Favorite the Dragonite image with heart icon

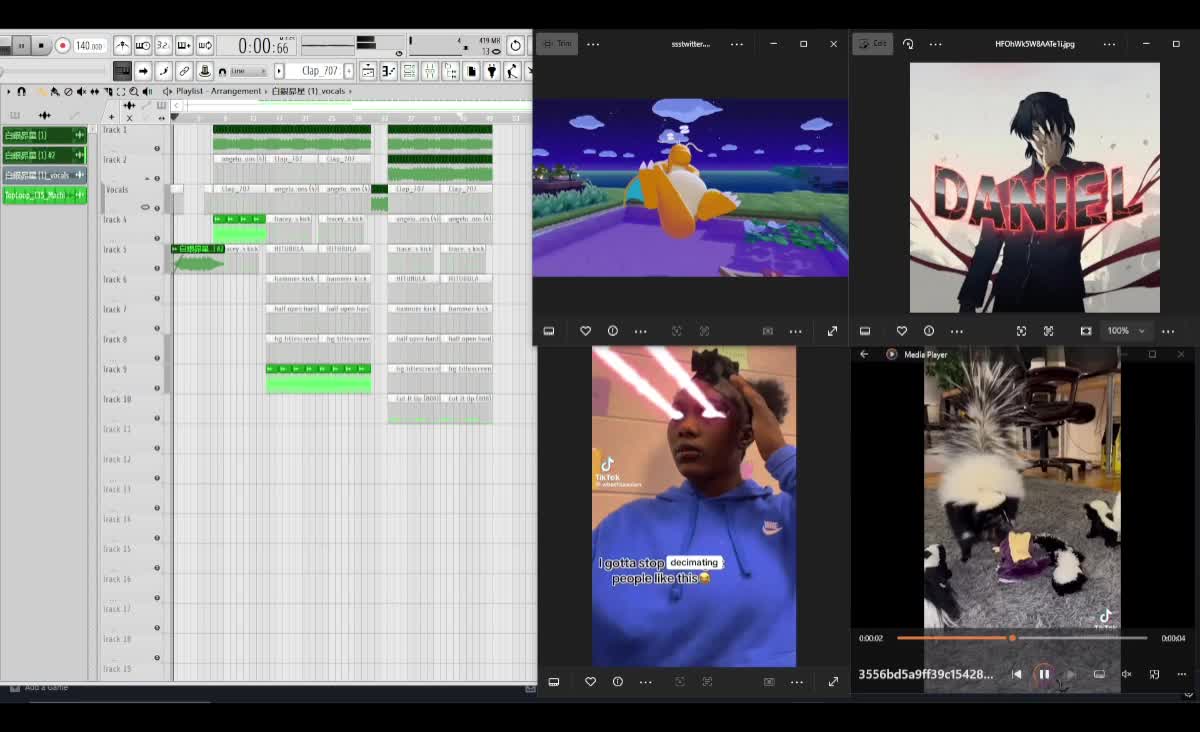(585, 331)
